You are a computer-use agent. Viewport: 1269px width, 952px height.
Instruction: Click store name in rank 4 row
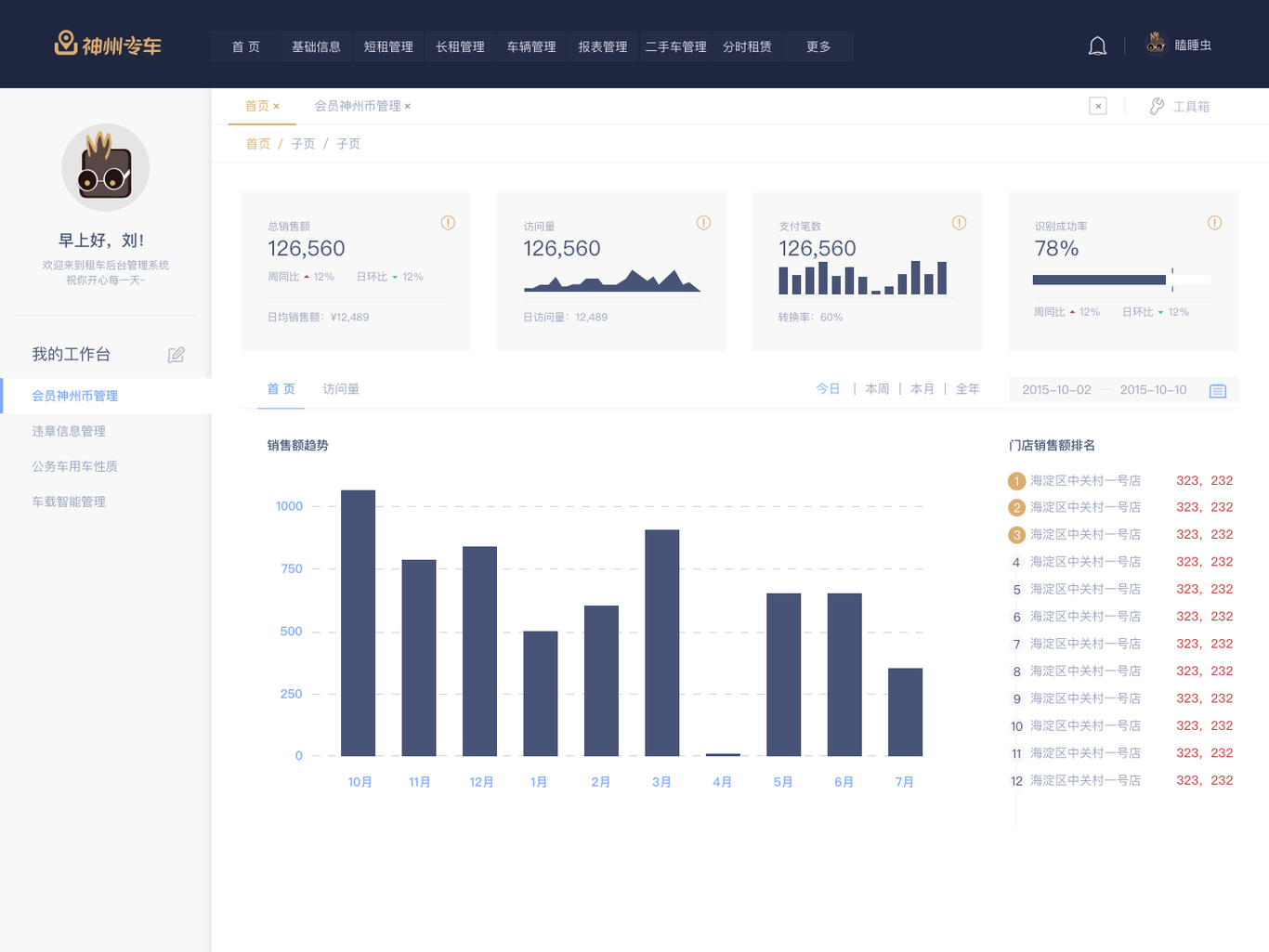tap(1085, 562)
